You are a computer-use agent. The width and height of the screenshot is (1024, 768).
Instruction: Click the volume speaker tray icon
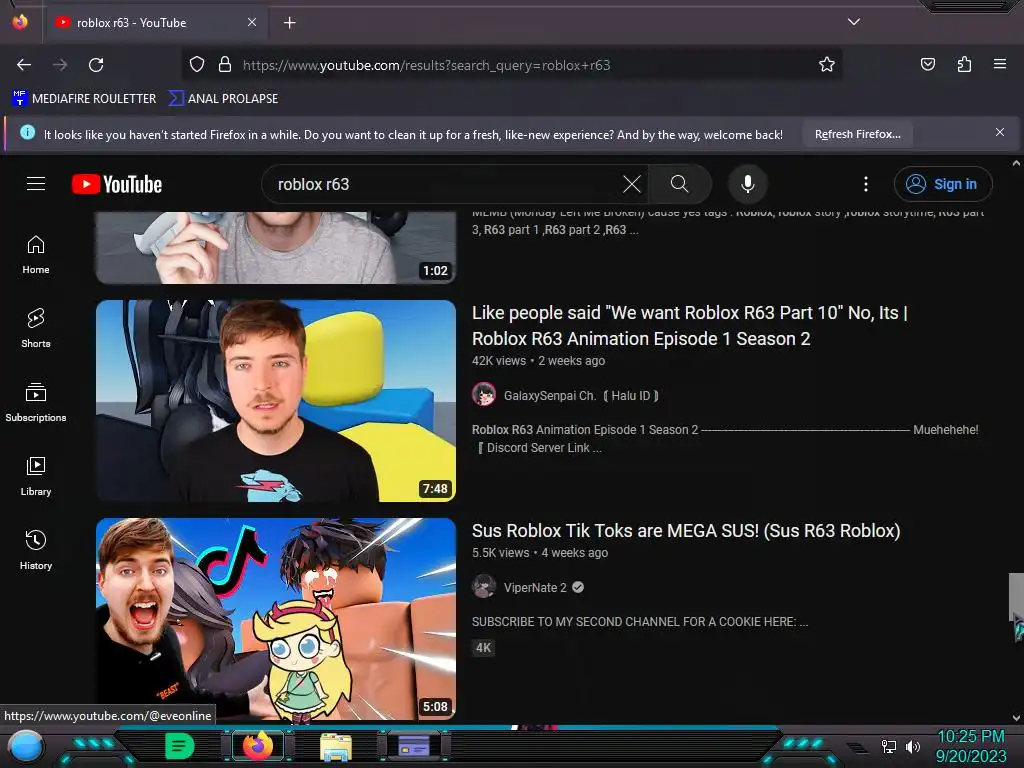tap(912, 746)
